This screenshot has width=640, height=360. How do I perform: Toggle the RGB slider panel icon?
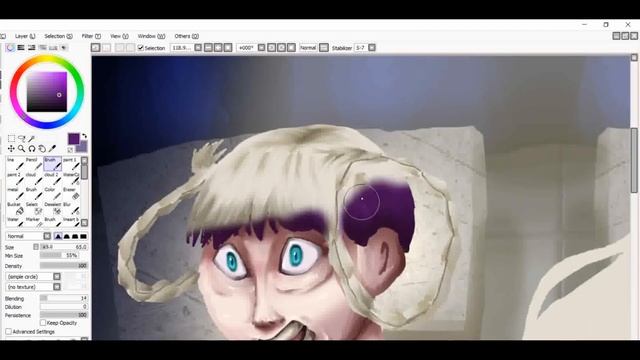pyautogui.click(x=21, y=48)
